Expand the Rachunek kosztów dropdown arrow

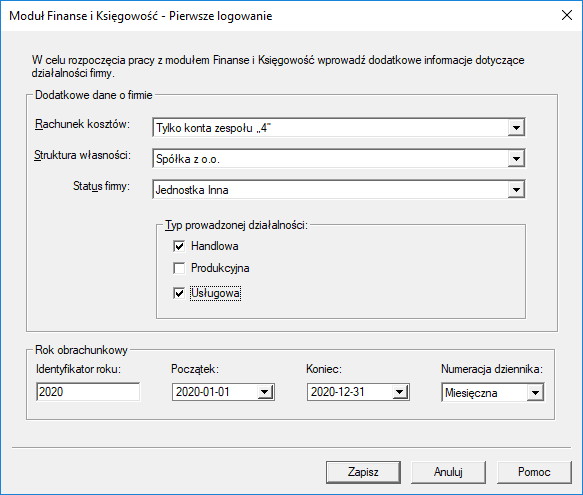(516, 128)
